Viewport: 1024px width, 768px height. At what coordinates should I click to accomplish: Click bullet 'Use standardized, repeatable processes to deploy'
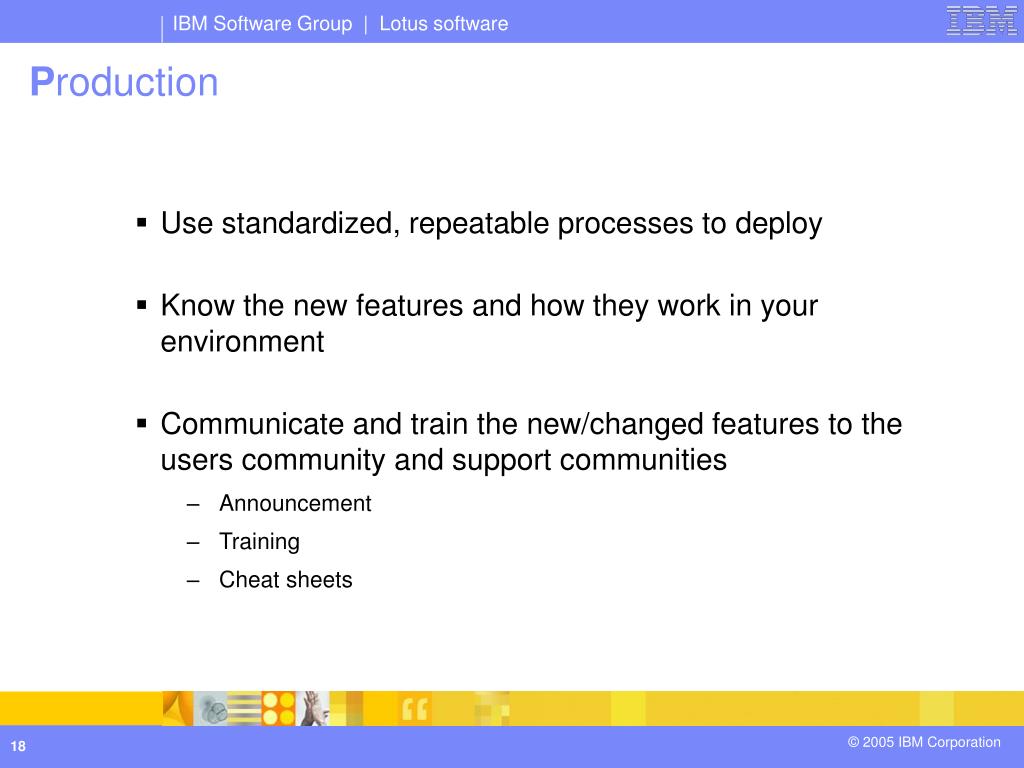click(491, 224)
